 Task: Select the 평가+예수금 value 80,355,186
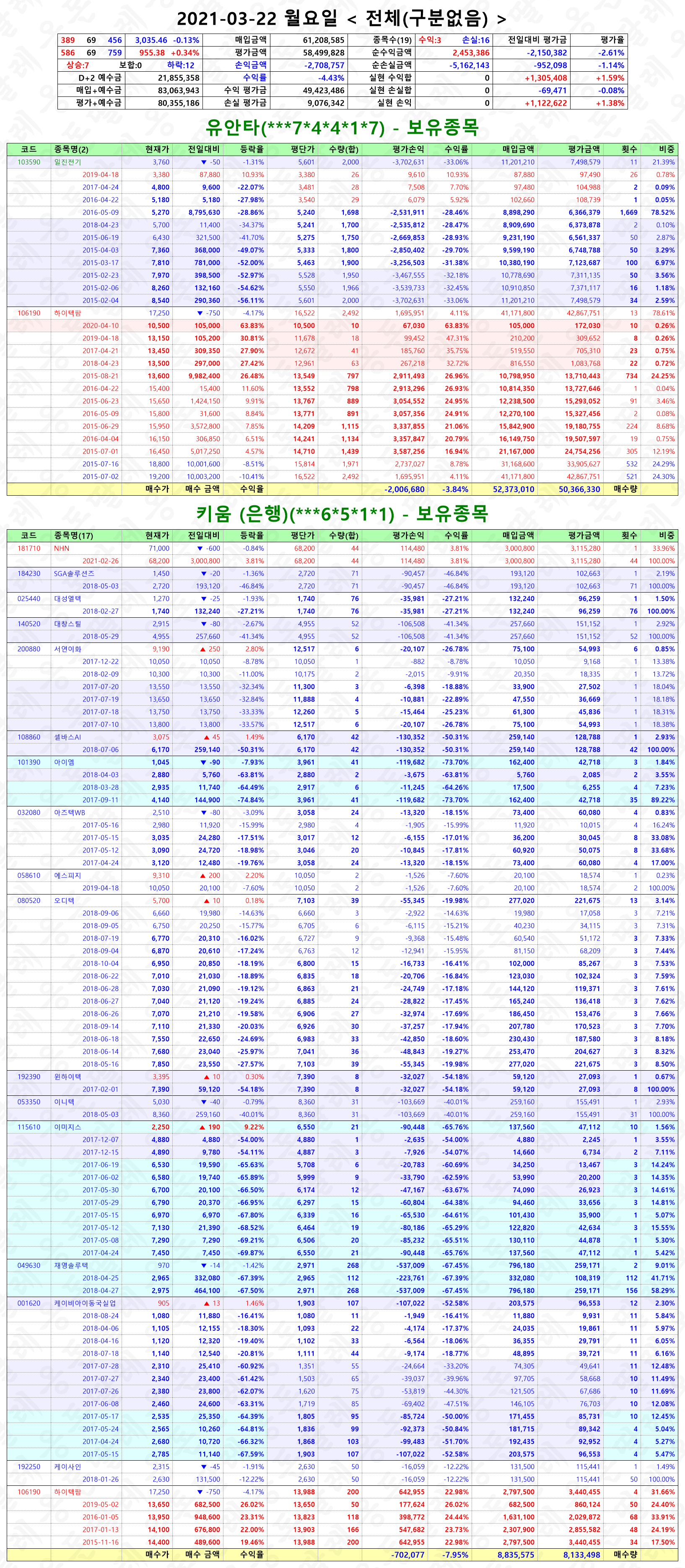tap(179, 103)
